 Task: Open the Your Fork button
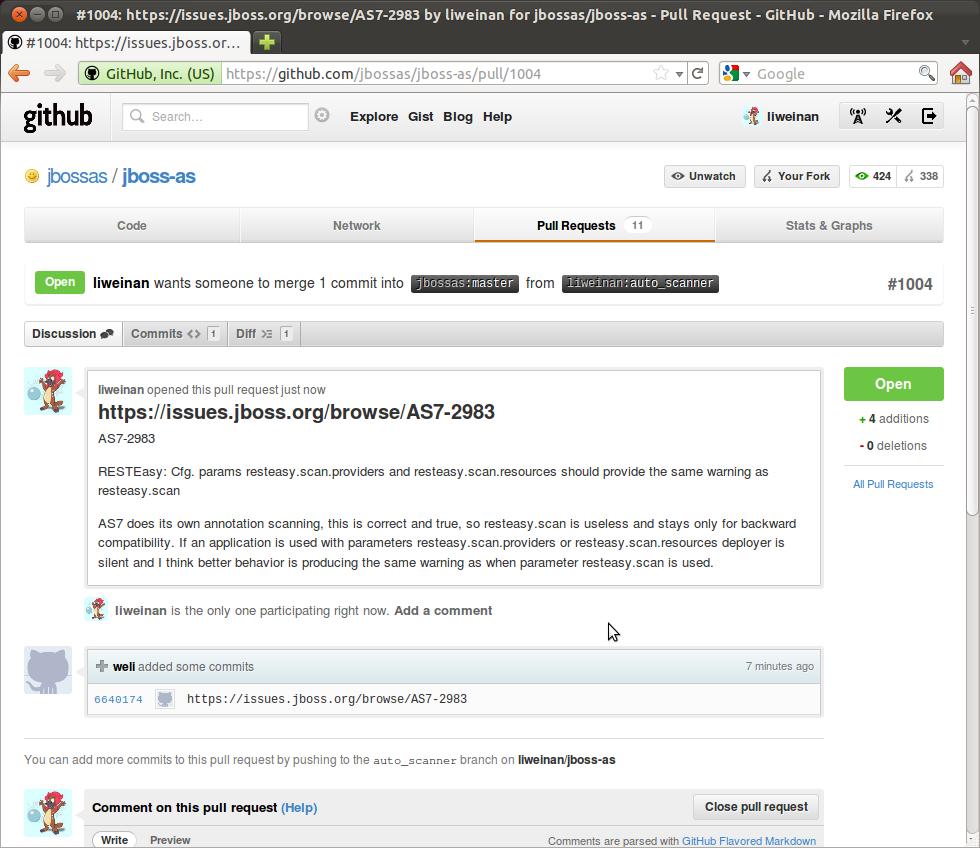point(796,176)
